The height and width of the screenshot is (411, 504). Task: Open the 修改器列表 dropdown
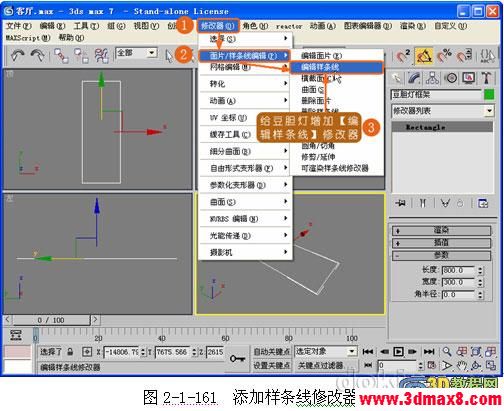(x=442, y=111)
